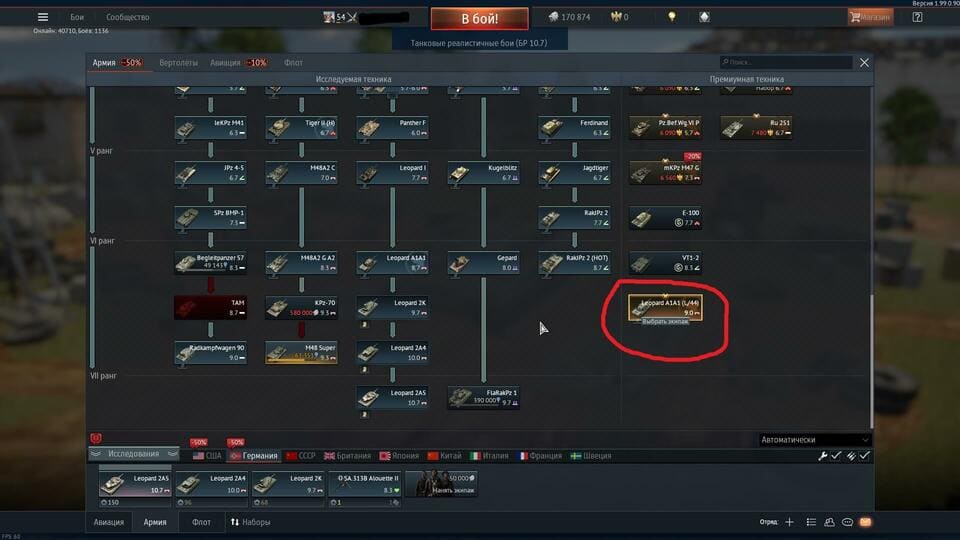Click the В бой! battle button
Screen dimensions: 960x540
479,18
